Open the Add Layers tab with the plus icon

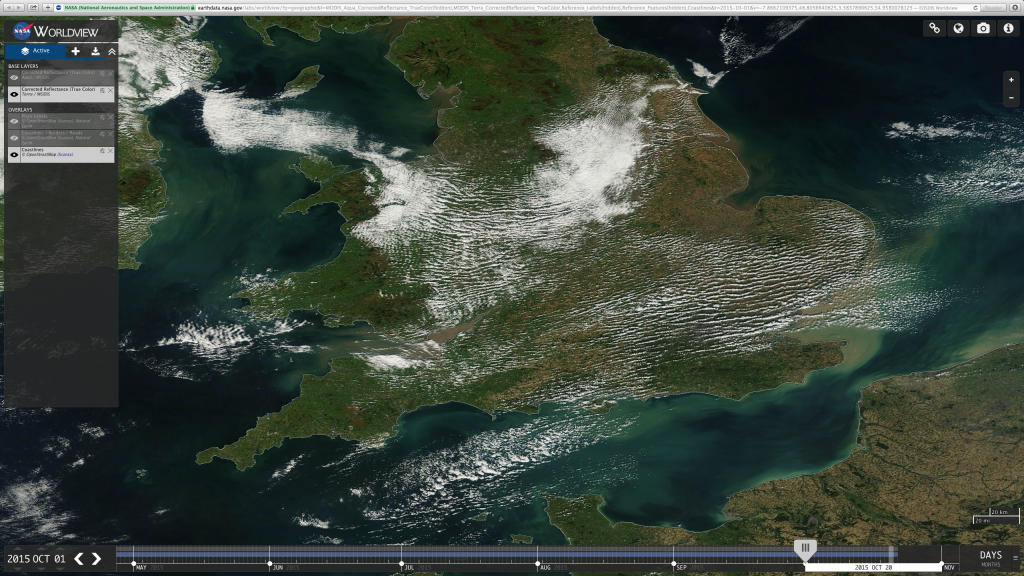[76, 51]
